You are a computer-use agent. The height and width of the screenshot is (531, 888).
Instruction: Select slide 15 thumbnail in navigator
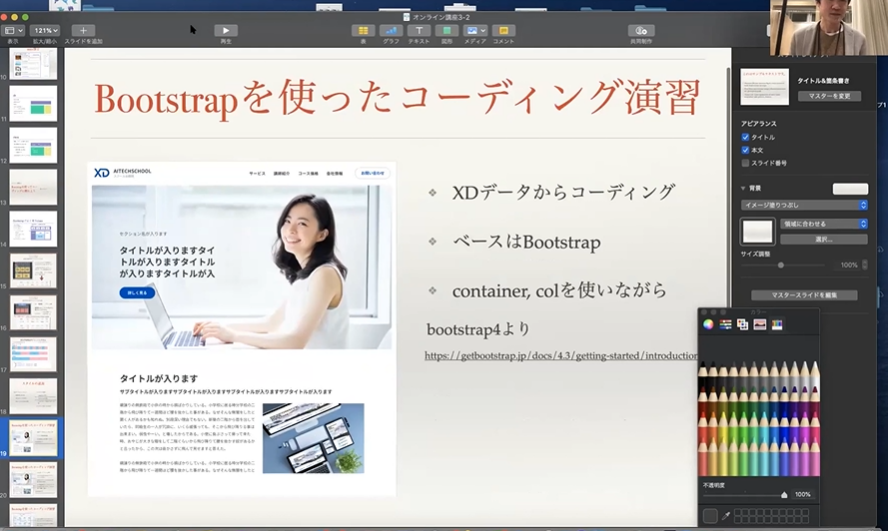click(x=33, y=271)
